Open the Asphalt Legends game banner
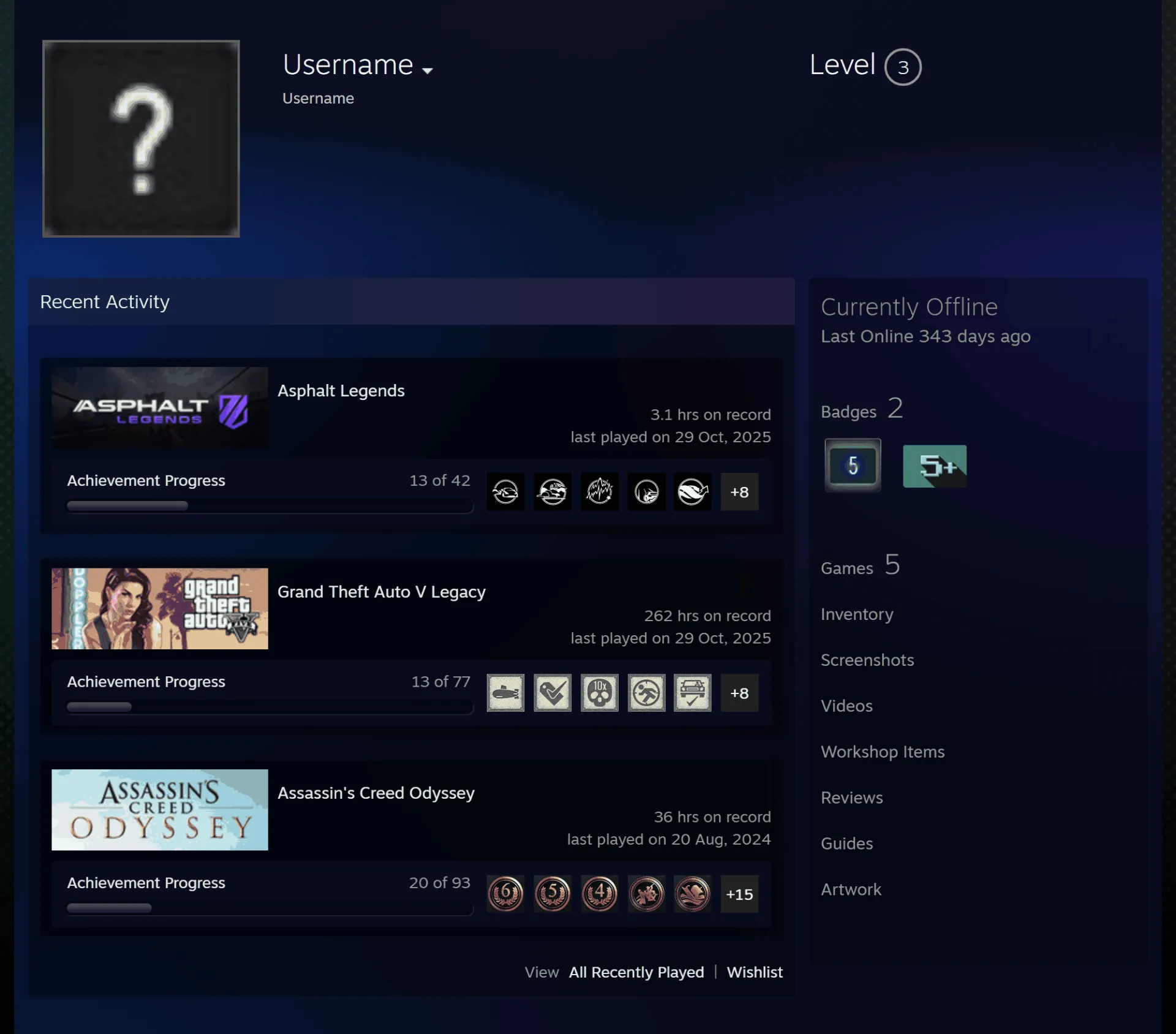The height and width of the screenshot is (1034, 1176). tap(159, 407)
